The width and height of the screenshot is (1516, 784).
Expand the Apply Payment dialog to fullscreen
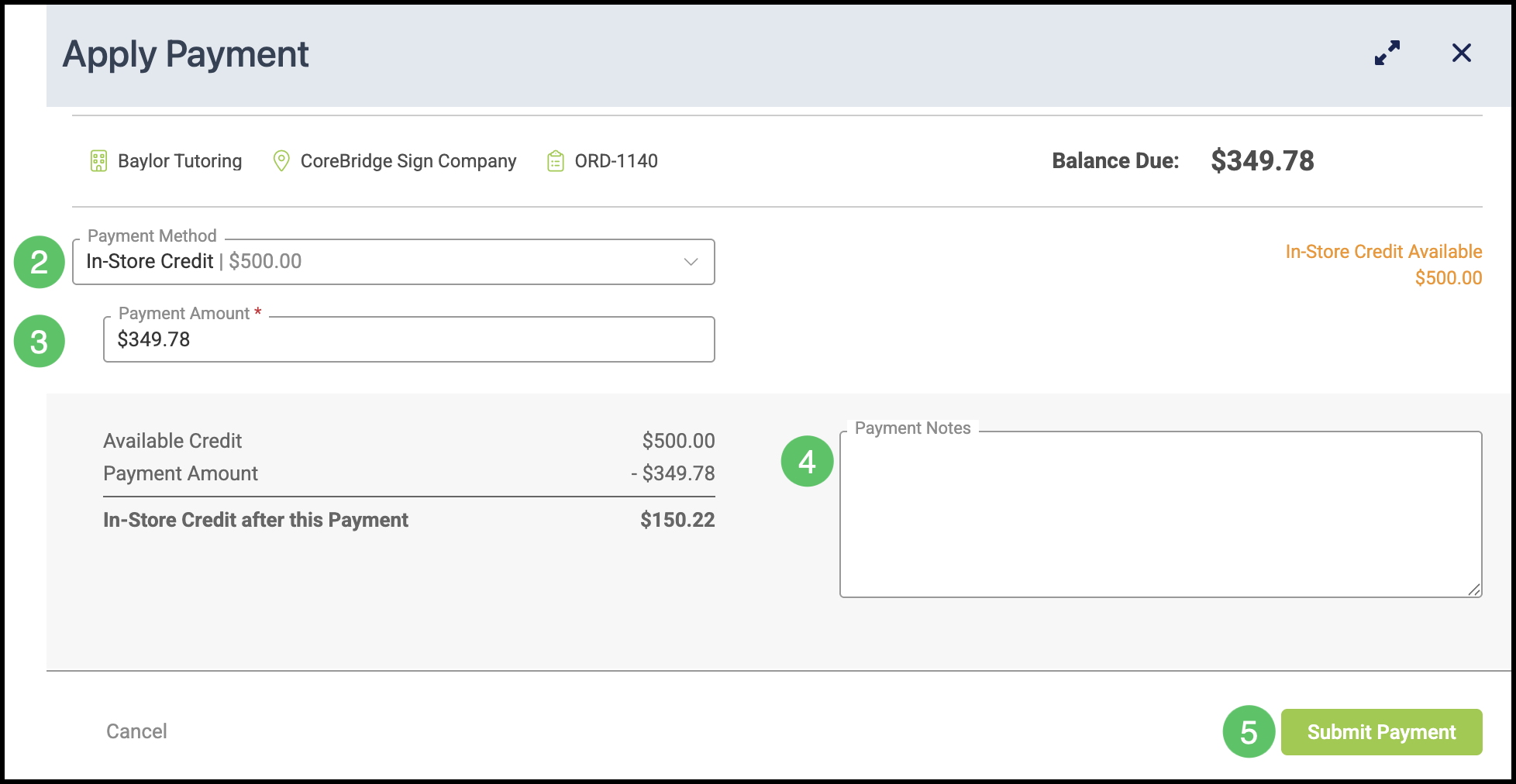pos(1387,53)
